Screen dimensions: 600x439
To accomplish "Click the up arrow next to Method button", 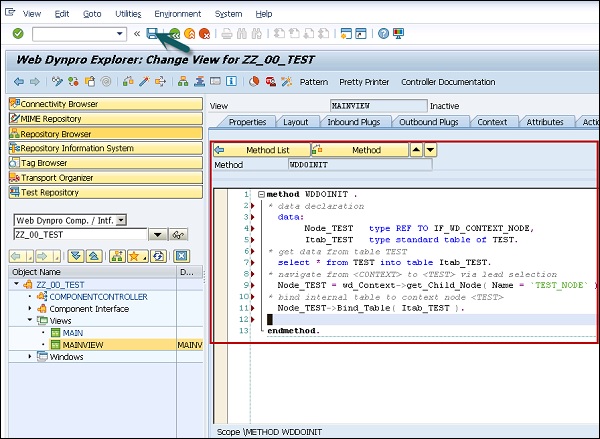I will coord(416,150).
